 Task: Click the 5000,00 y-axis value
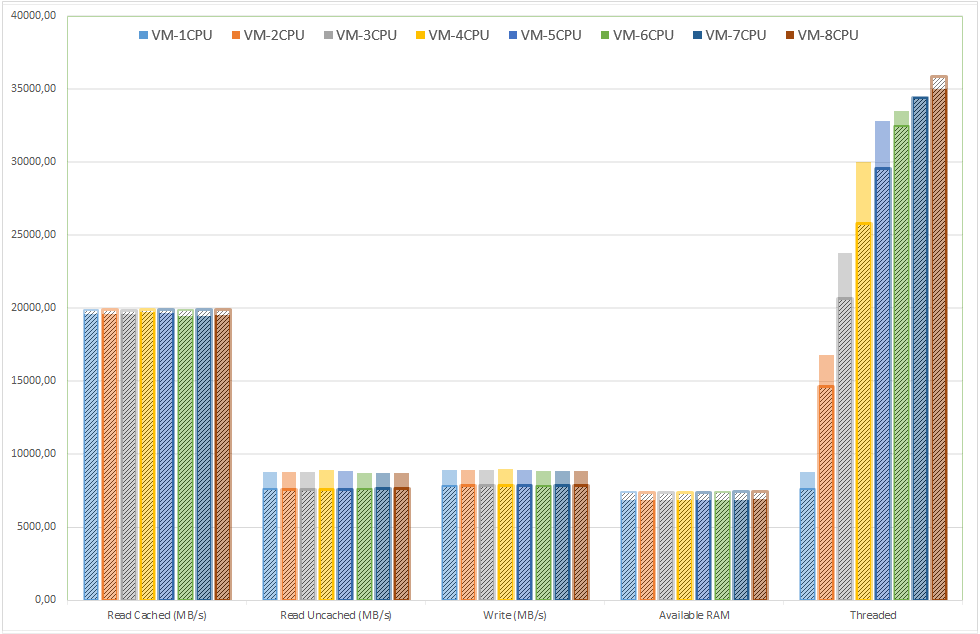click(x=36, y=527)
